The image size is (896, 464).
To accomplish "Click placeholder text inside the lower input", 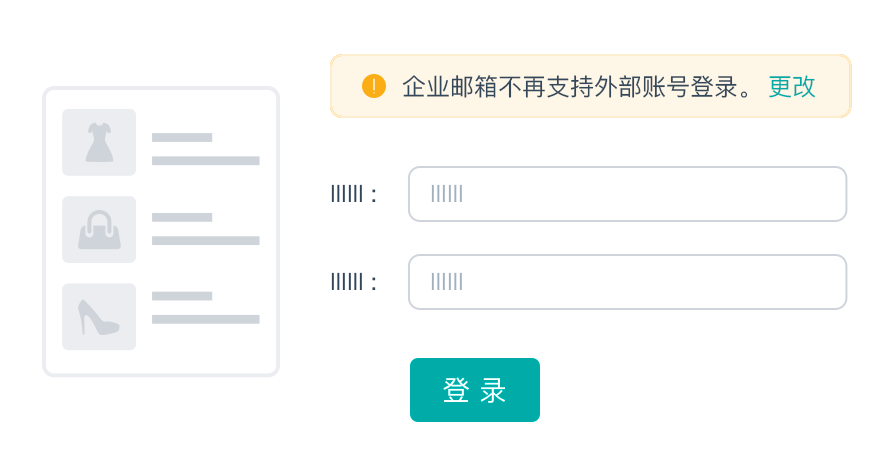I will tap(447, 282).
